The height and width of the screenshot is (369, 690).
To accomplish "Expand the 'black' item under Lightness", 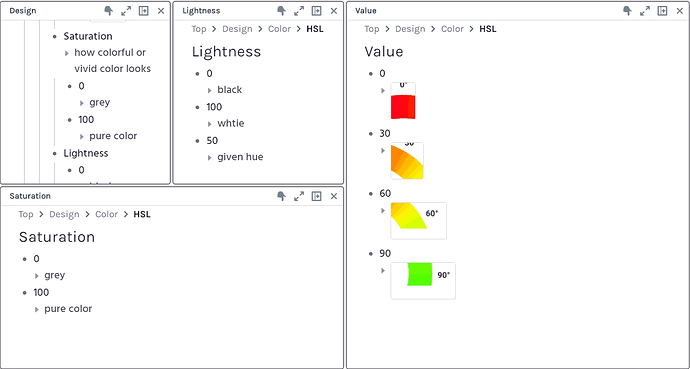I will tap(210, 90).
